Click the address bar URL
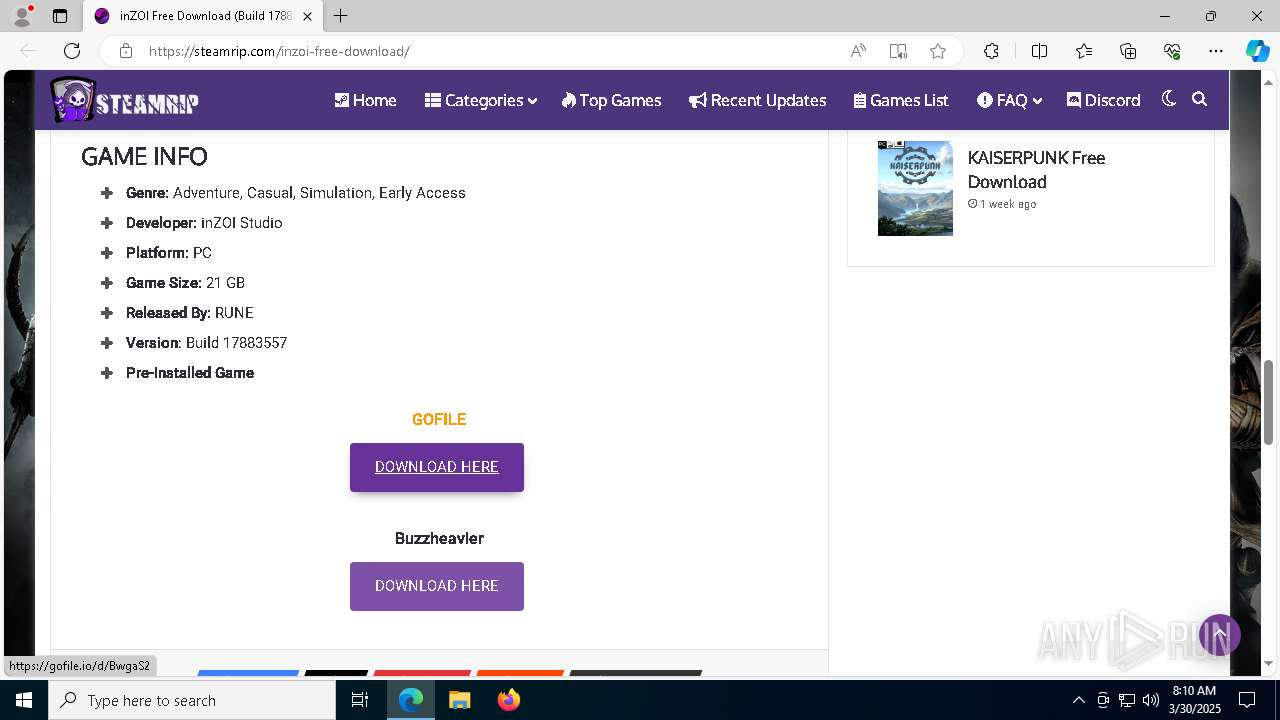 (279, 51)
